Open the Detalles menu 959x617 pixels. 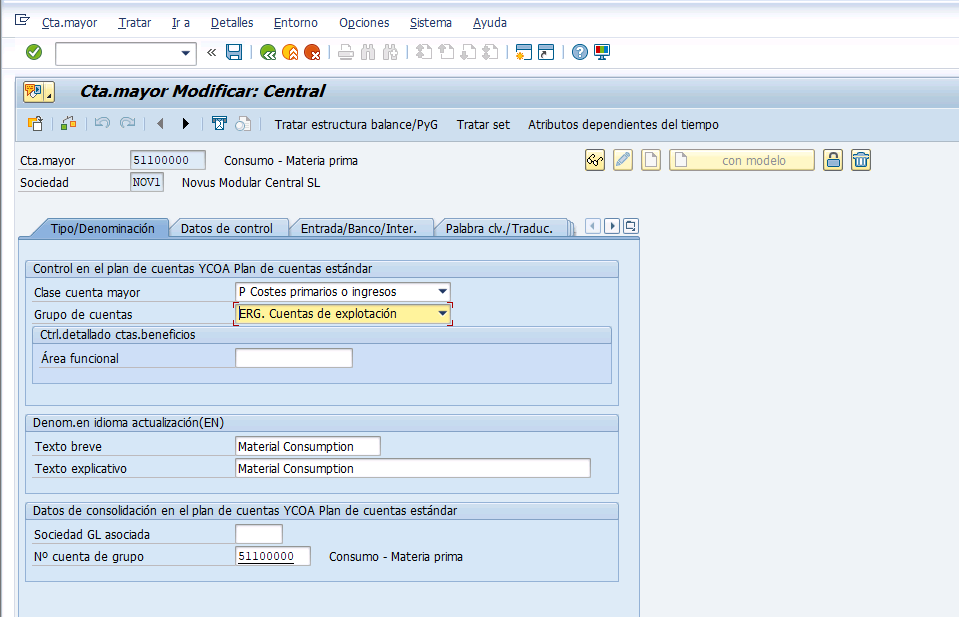232,23
